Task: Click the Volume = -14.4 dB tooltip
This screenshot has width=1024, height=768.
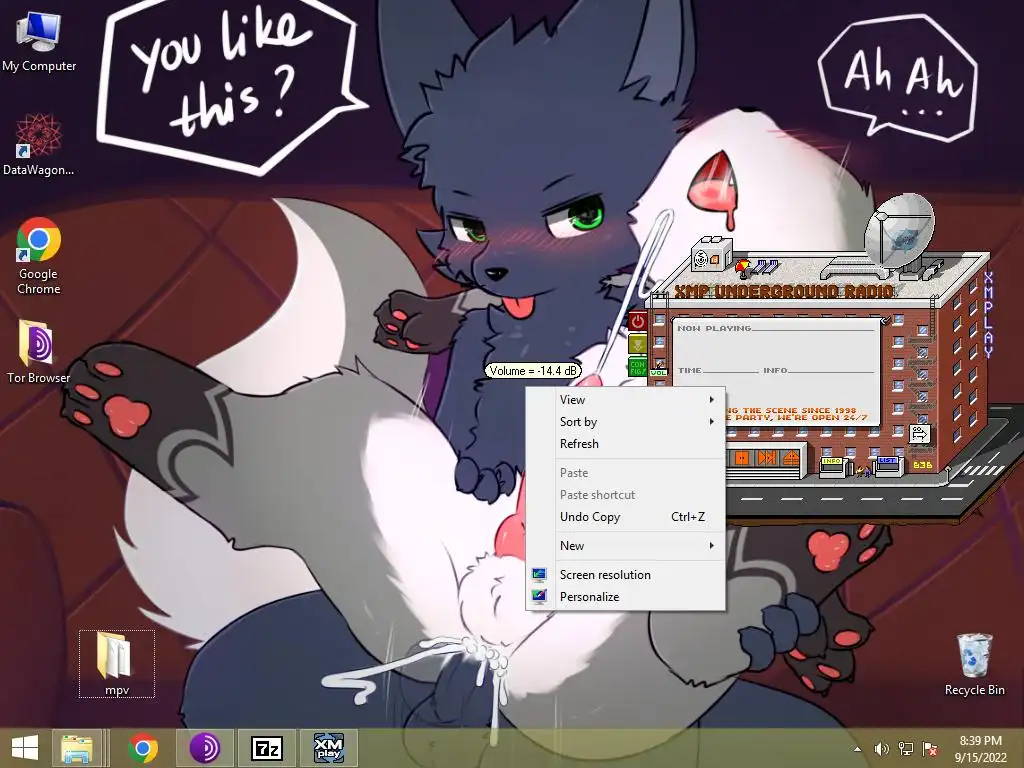Action: tap(533, 371)
